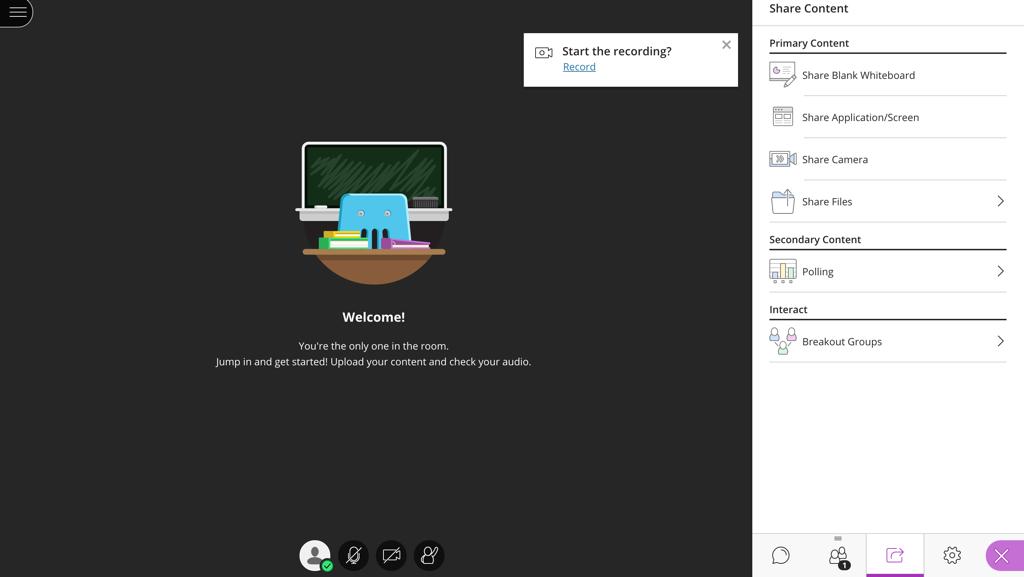Dismiss the Start the recording prompt
The height and width of the screenshot is (577, 1024).
tap(726, 45)
